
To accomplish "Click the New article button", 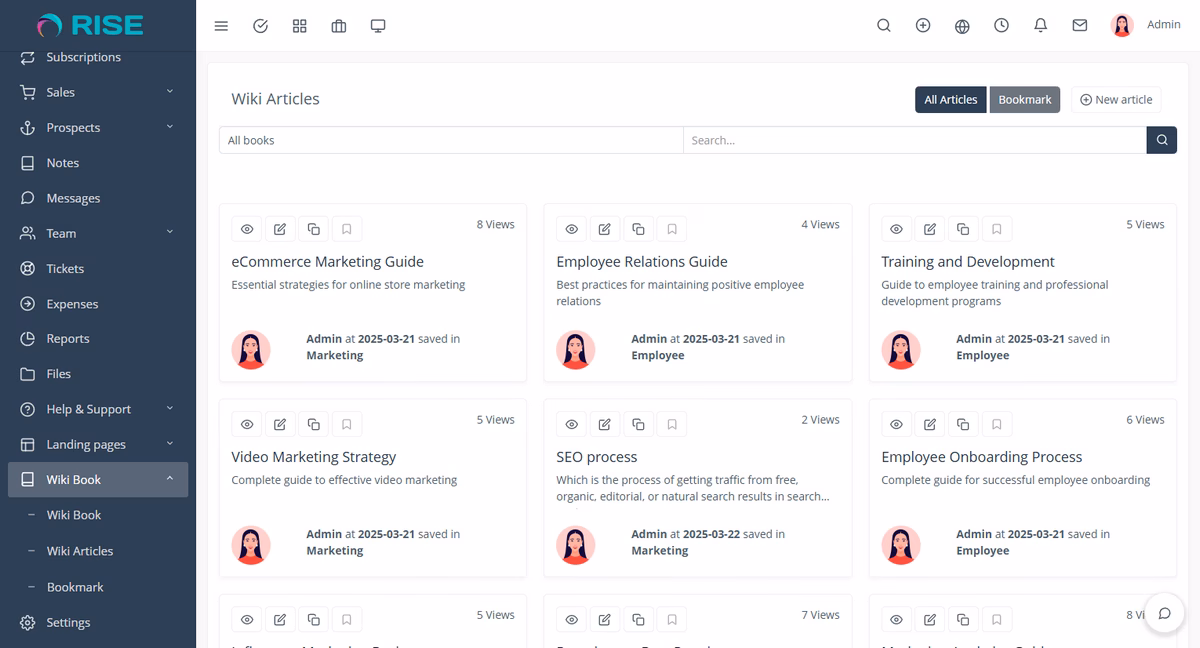I will pos(1115,99).
